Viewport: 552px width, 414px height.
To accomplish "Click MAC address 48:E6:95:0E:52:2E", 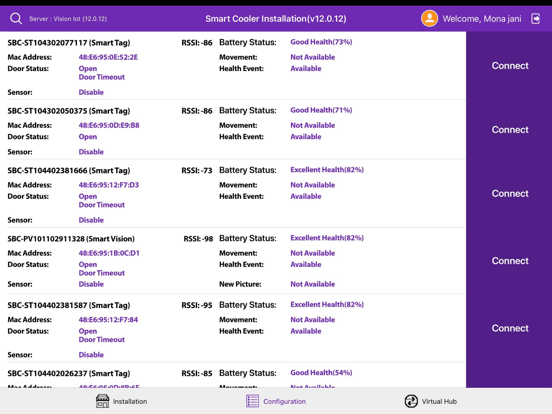I will pos(108,57).
